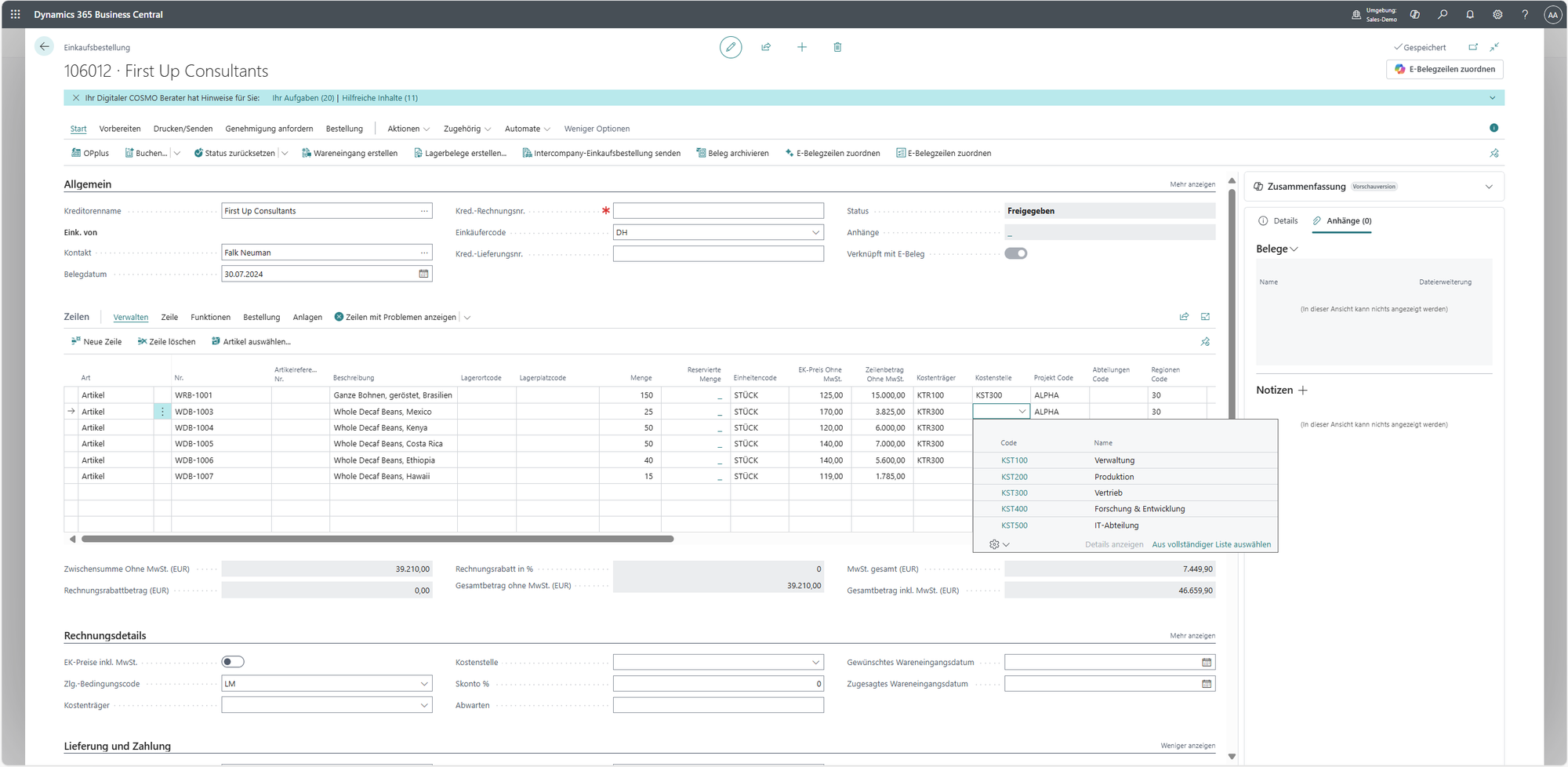Toggle Verknüpft mit E-Beleg switch
Screen dimensions: 1568x767
1015,253
